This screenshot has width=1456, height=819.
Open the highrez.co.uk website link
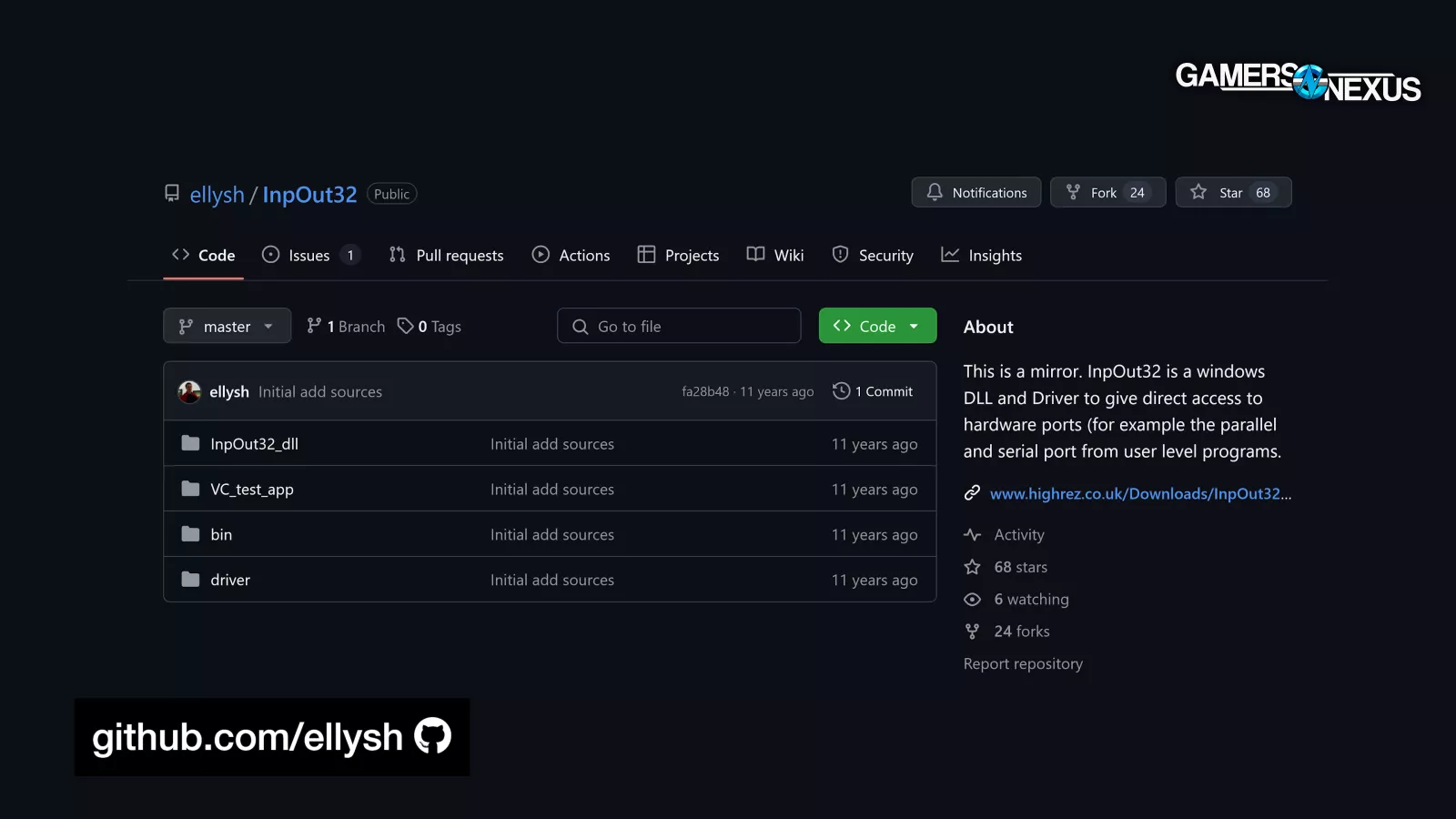click(1139, 494)
